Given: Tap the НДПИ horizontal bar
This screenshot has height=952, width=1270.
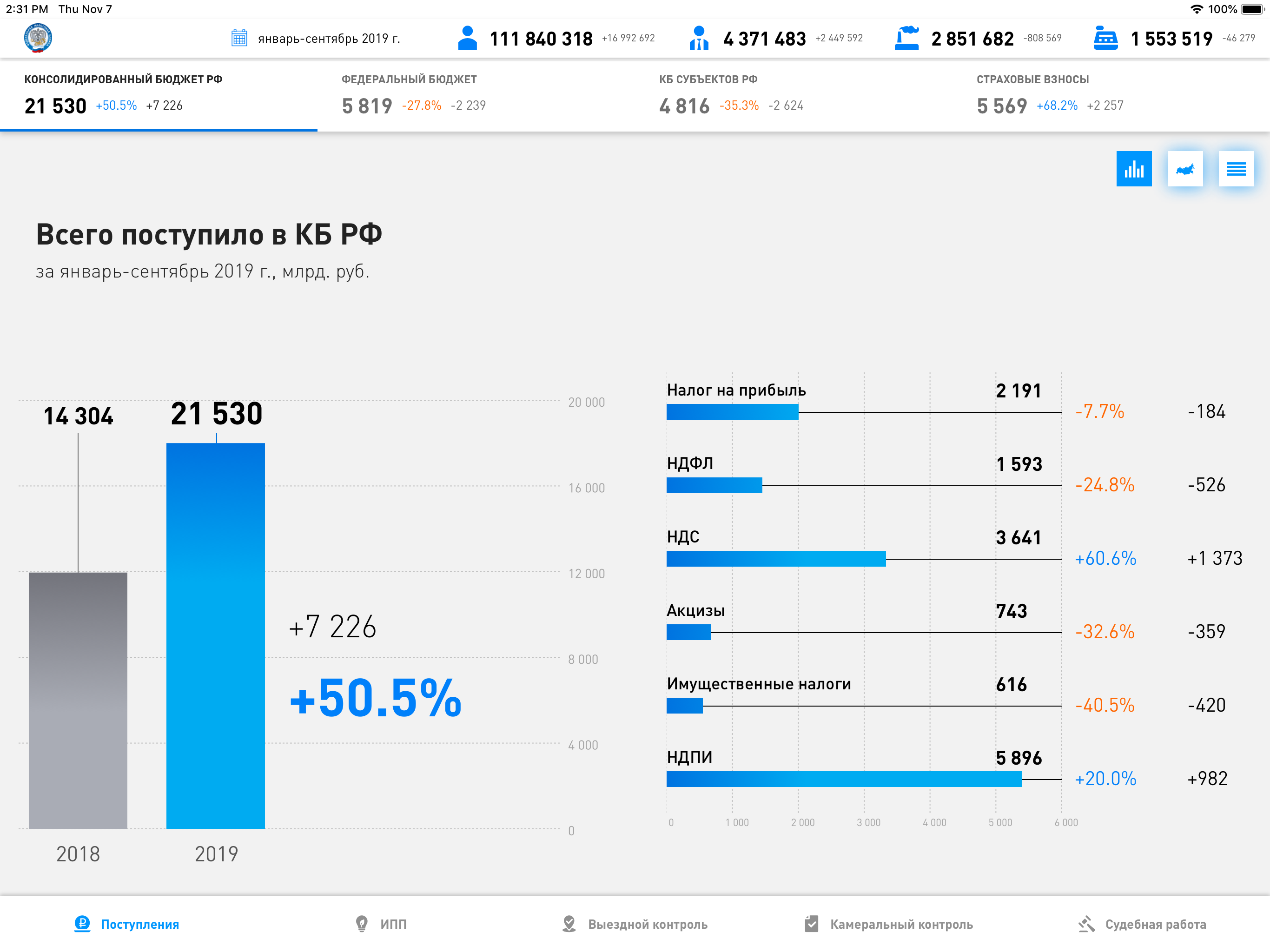Looking at the screenshot, I should pyautogui.click(x=843, y=779).
